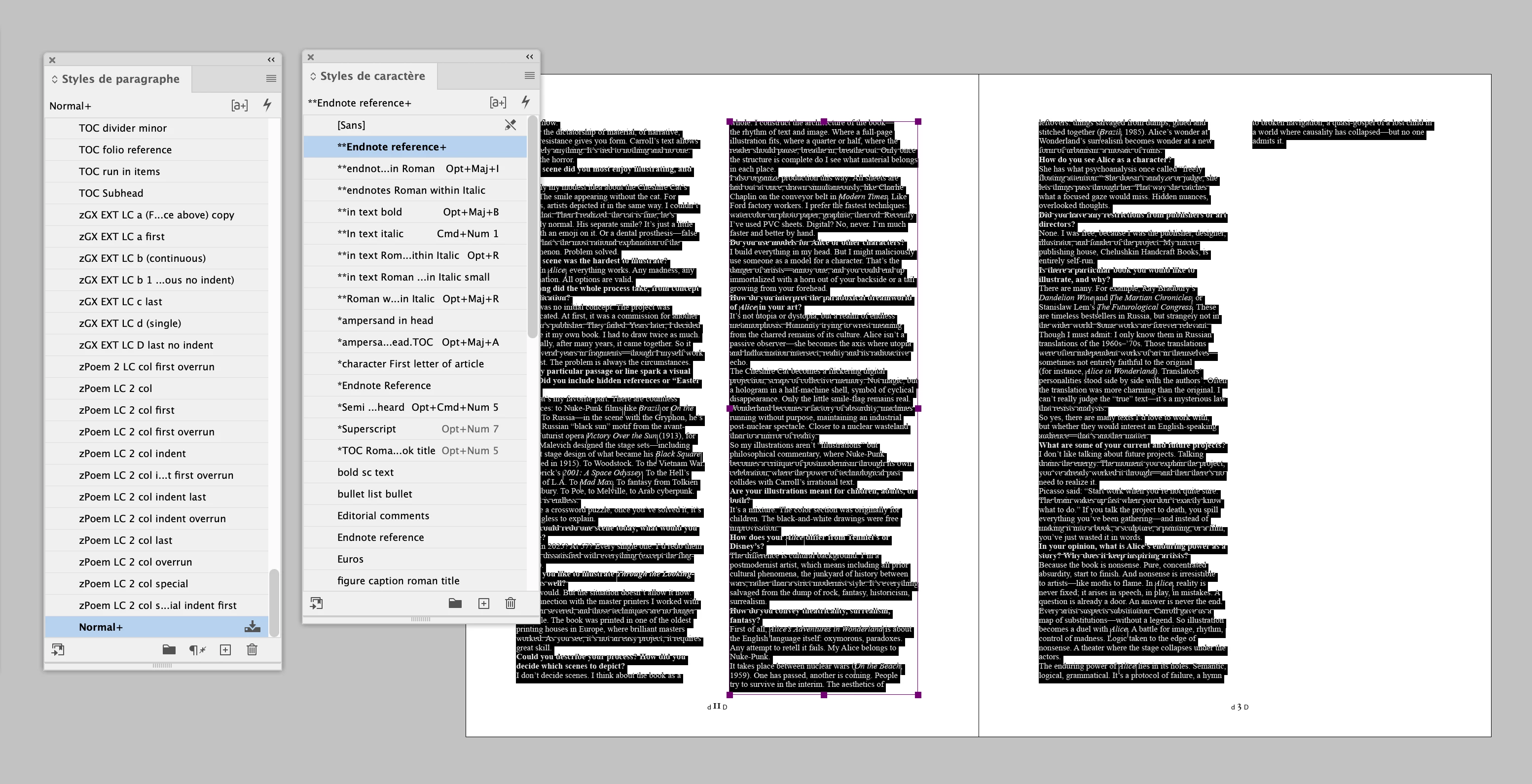Screen dimensions: 1532x784
Task: Click the Quick Apply lightning icon in Styles de caractère
Action: point(526,102)
